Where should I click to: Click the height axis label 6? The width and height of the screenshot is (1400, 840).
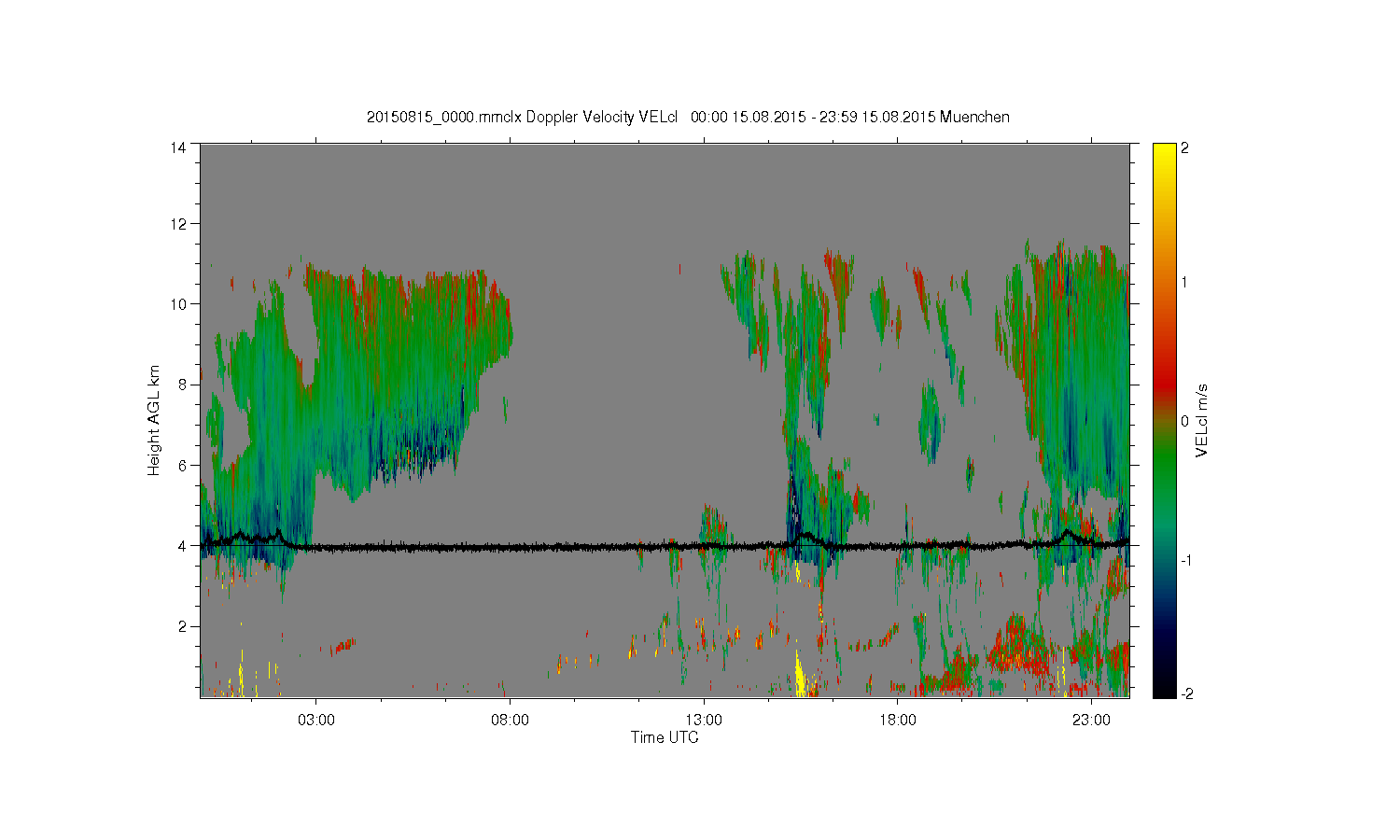[x=182, y=465]
